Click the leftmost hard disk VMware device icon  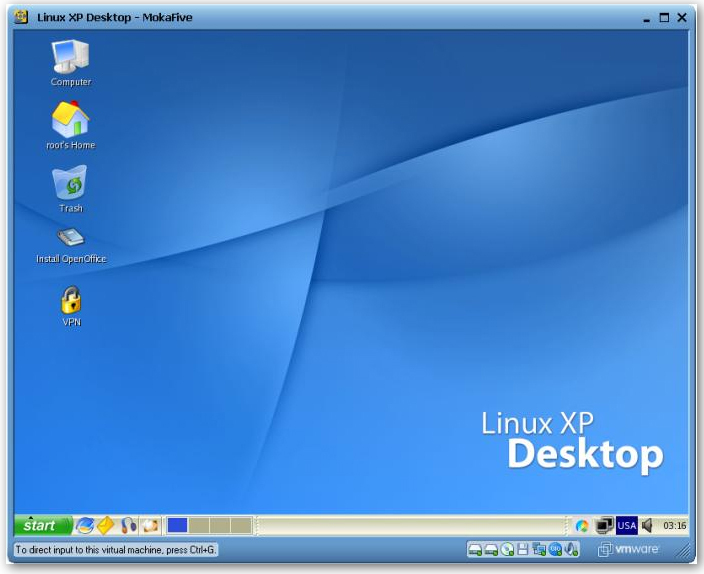[475, 549]
